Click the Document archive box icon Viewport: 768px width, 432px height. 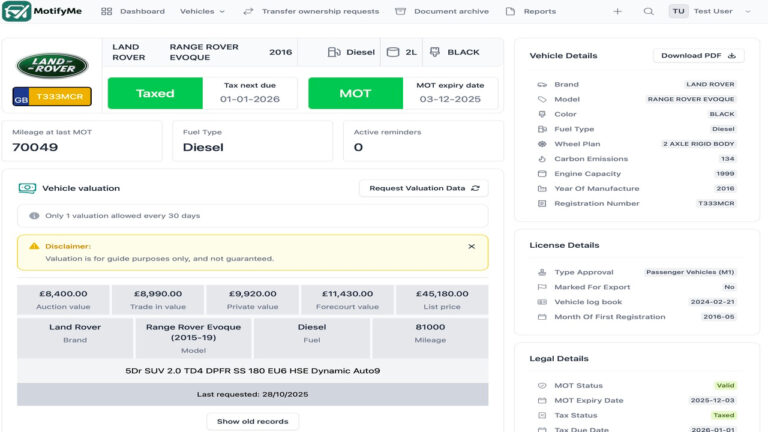(400, 11)
